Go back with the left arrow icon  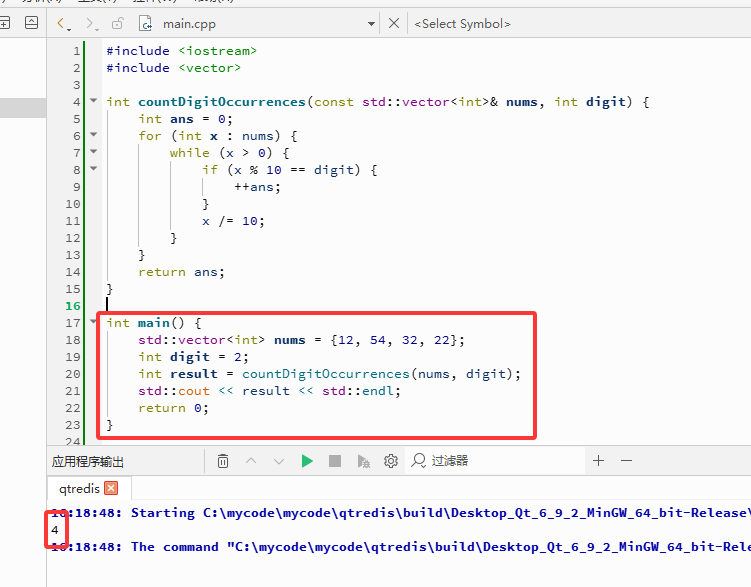63,23
